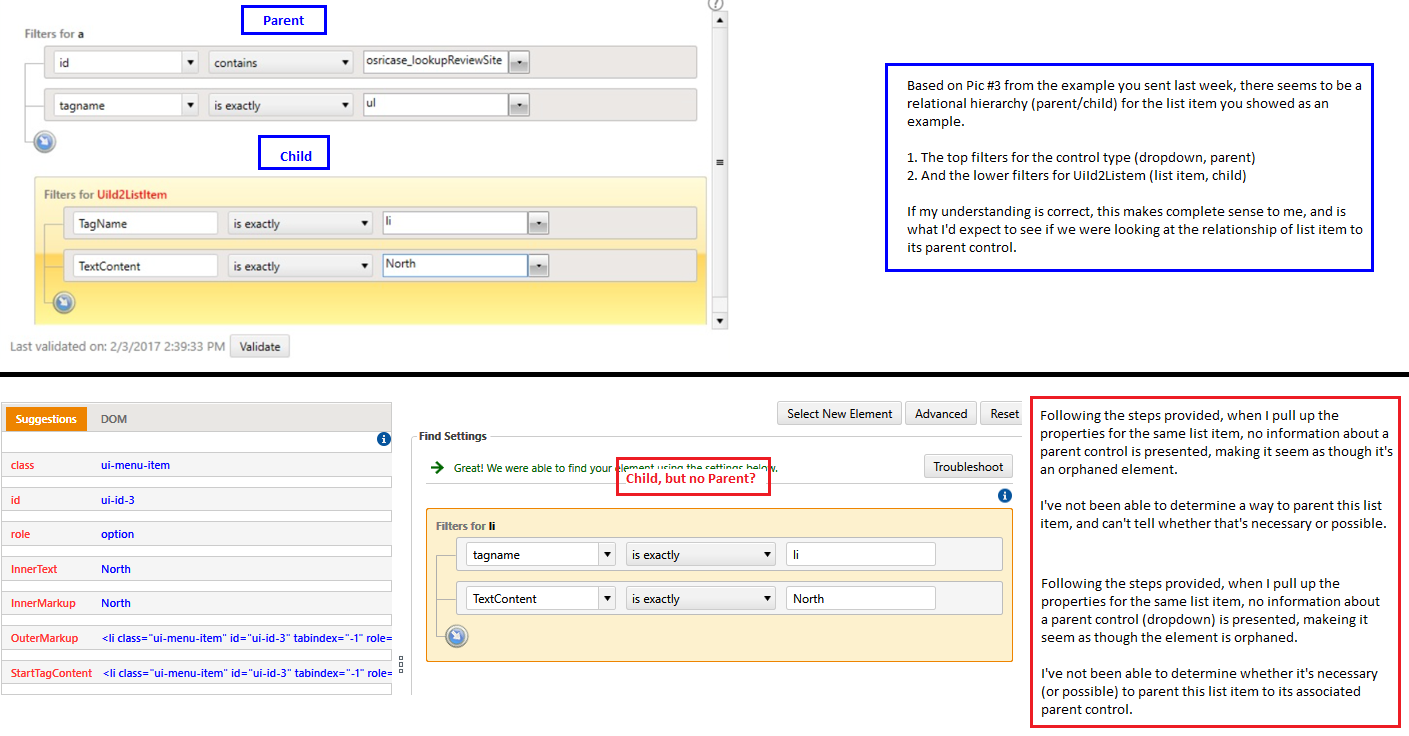Open the value dropdown next to the ul field

pyautogui.click(x=519, y=105)
